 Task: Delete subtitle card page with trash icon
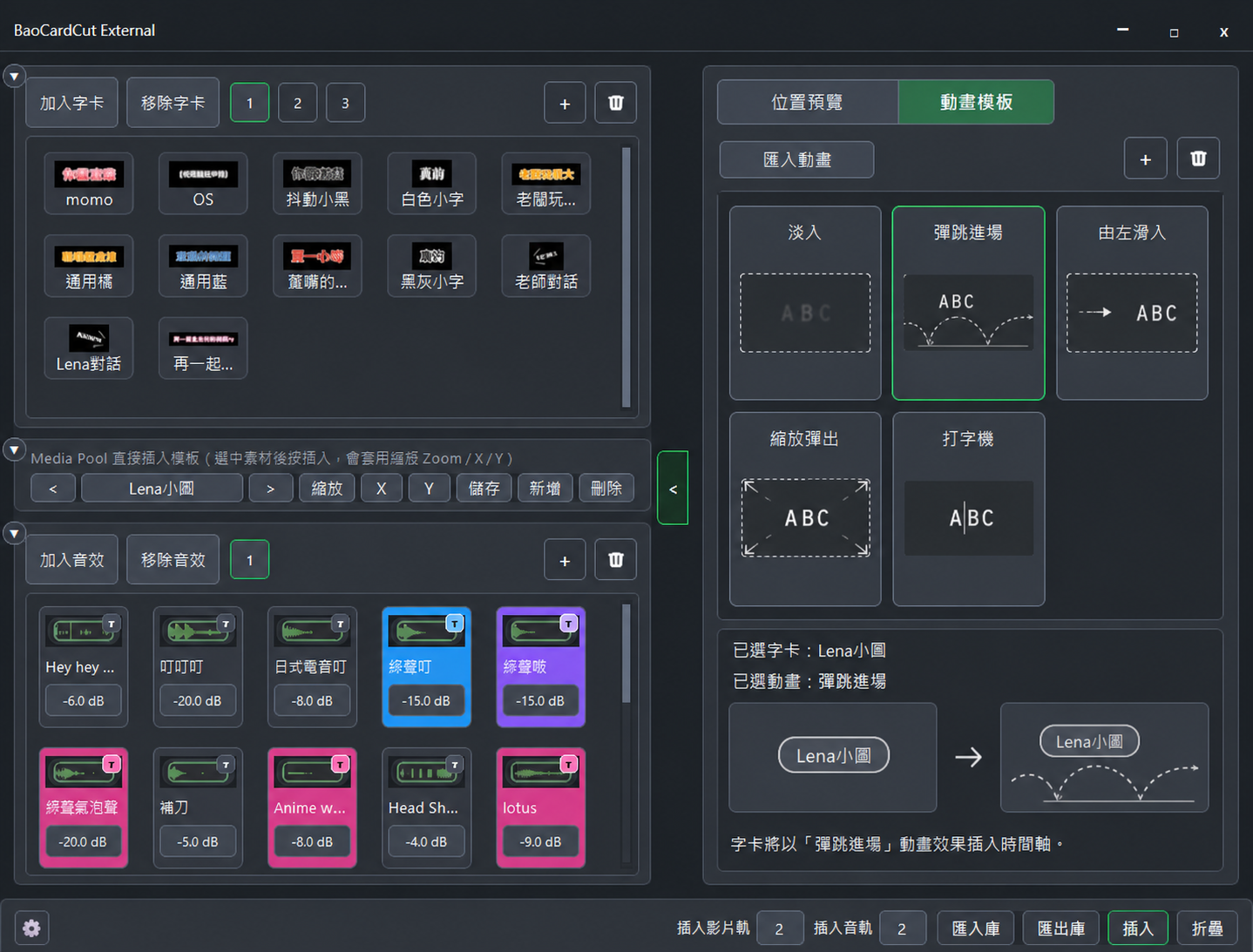click(x=615, y=103)
